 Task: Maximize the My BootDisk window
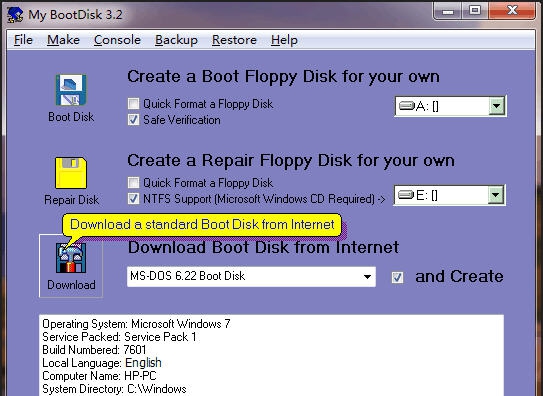pyautogui.click(x=475, y=11)
